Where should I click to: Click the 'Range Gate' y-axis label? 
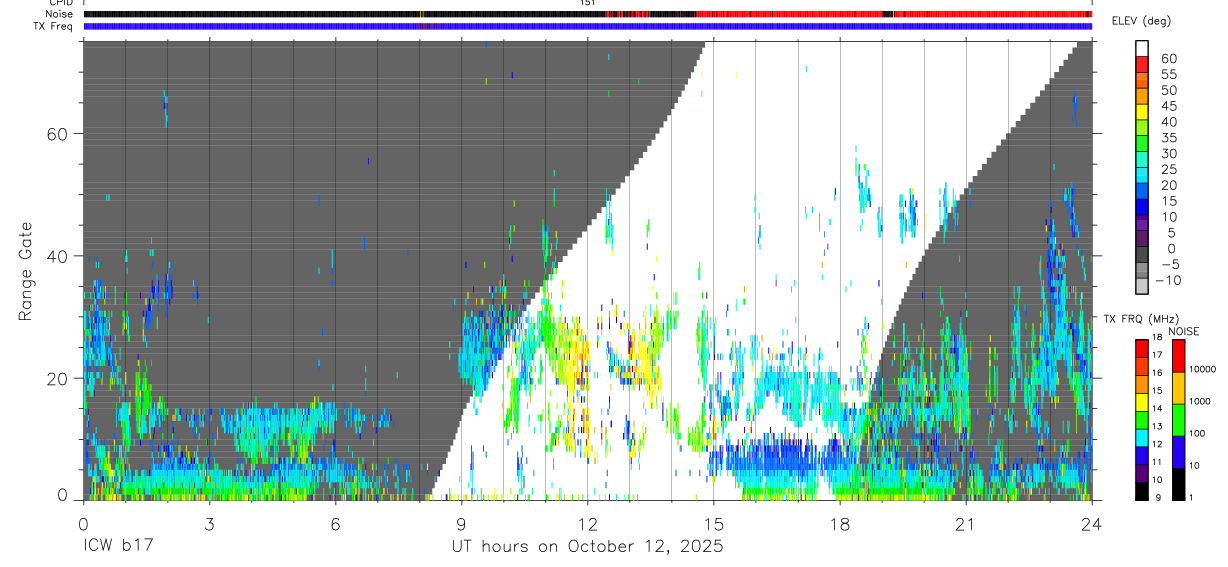(26, 271)
